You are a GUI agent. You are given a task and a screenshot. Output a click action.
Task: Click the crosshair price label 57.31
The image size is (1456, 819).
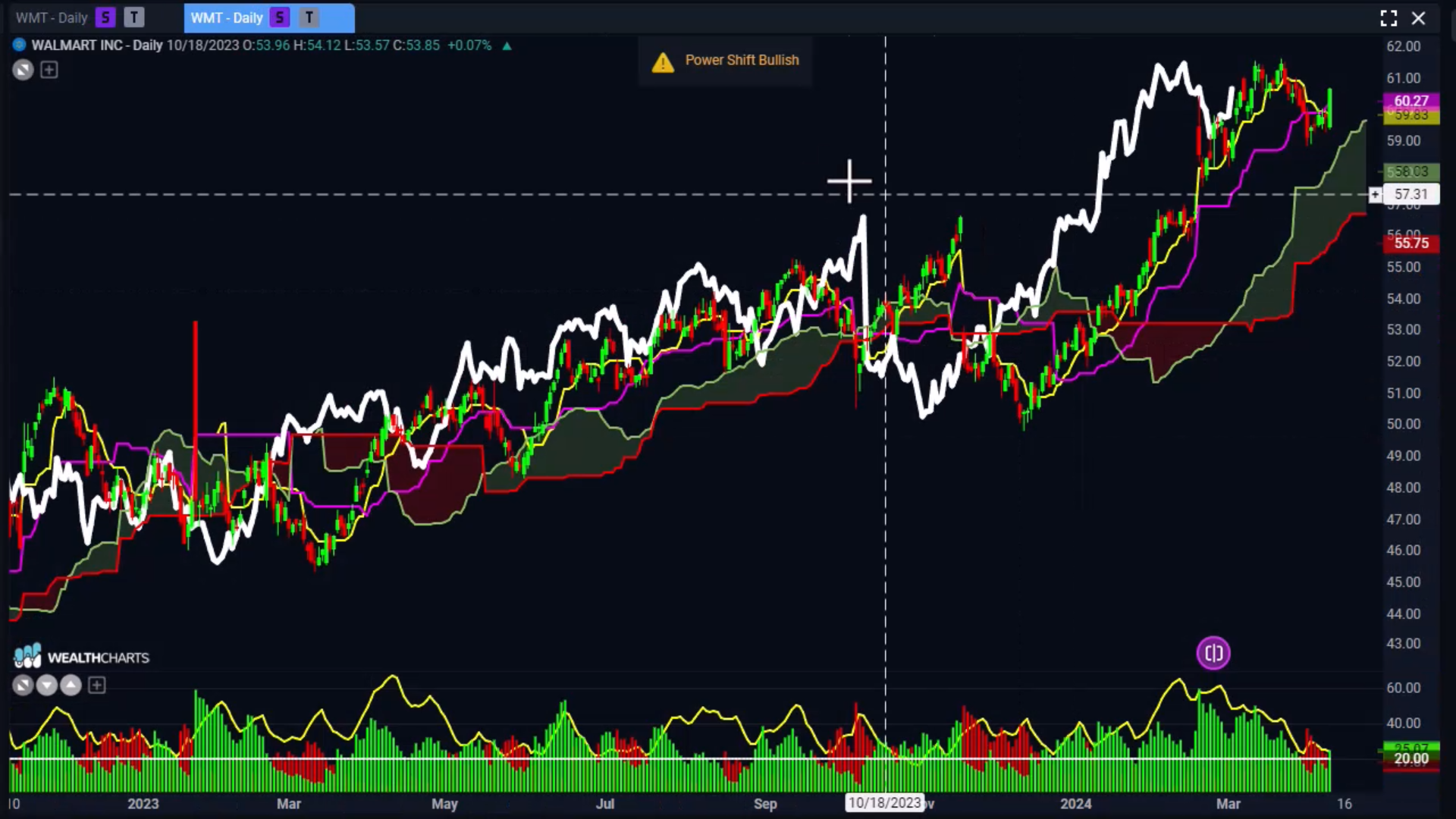pos(1411,194)
